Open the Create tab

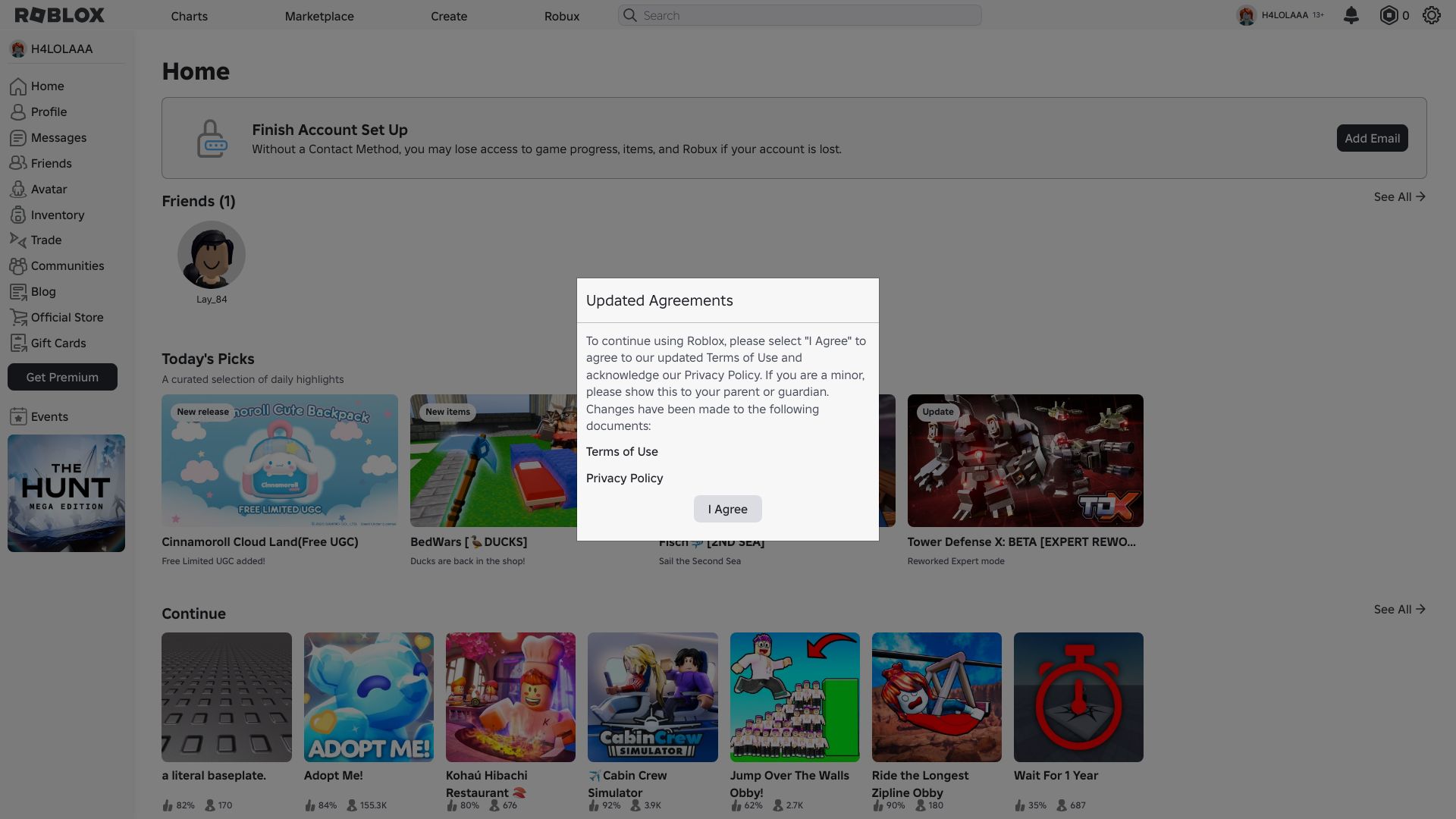449,16
